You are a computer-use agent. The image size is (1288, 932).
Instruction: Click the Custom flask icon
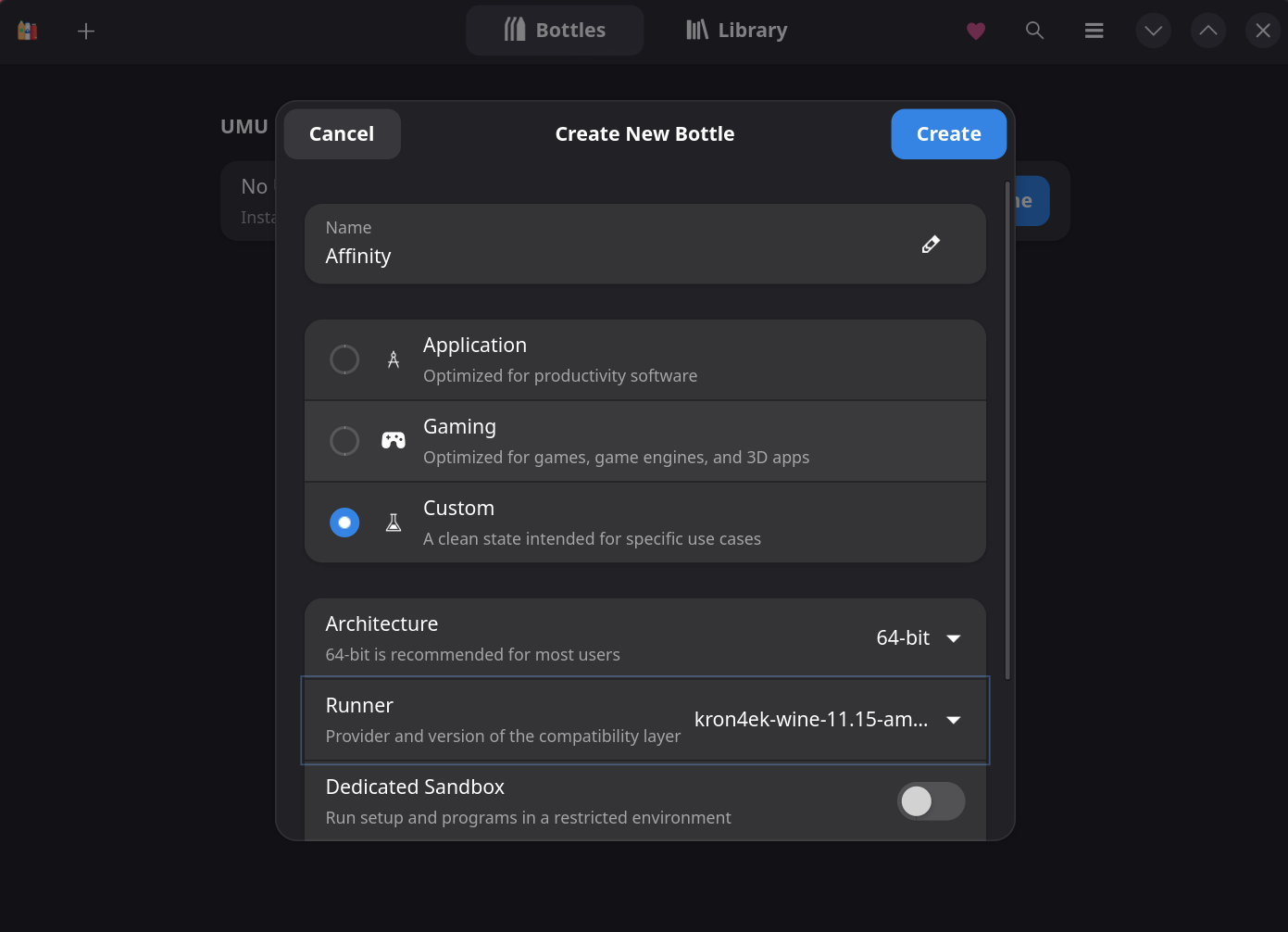394,523
